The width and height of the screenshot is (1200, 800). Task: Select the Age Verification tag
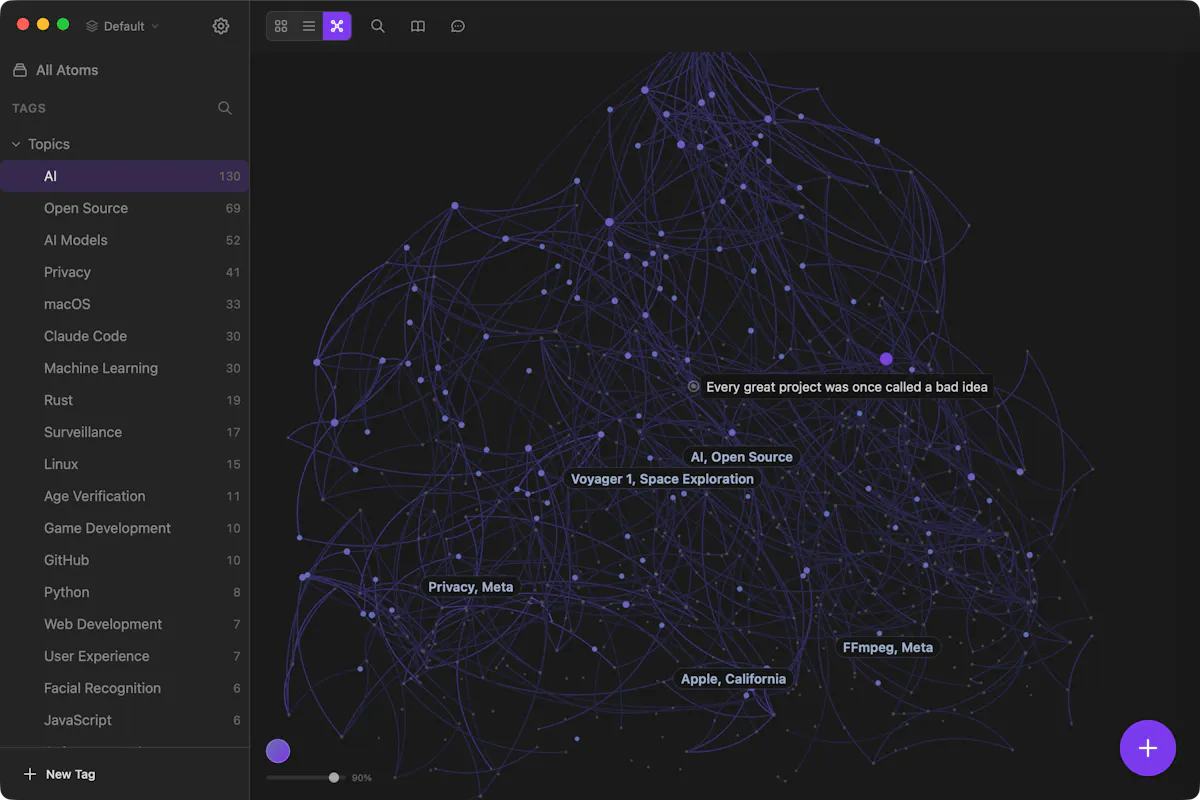pos(124,496)
